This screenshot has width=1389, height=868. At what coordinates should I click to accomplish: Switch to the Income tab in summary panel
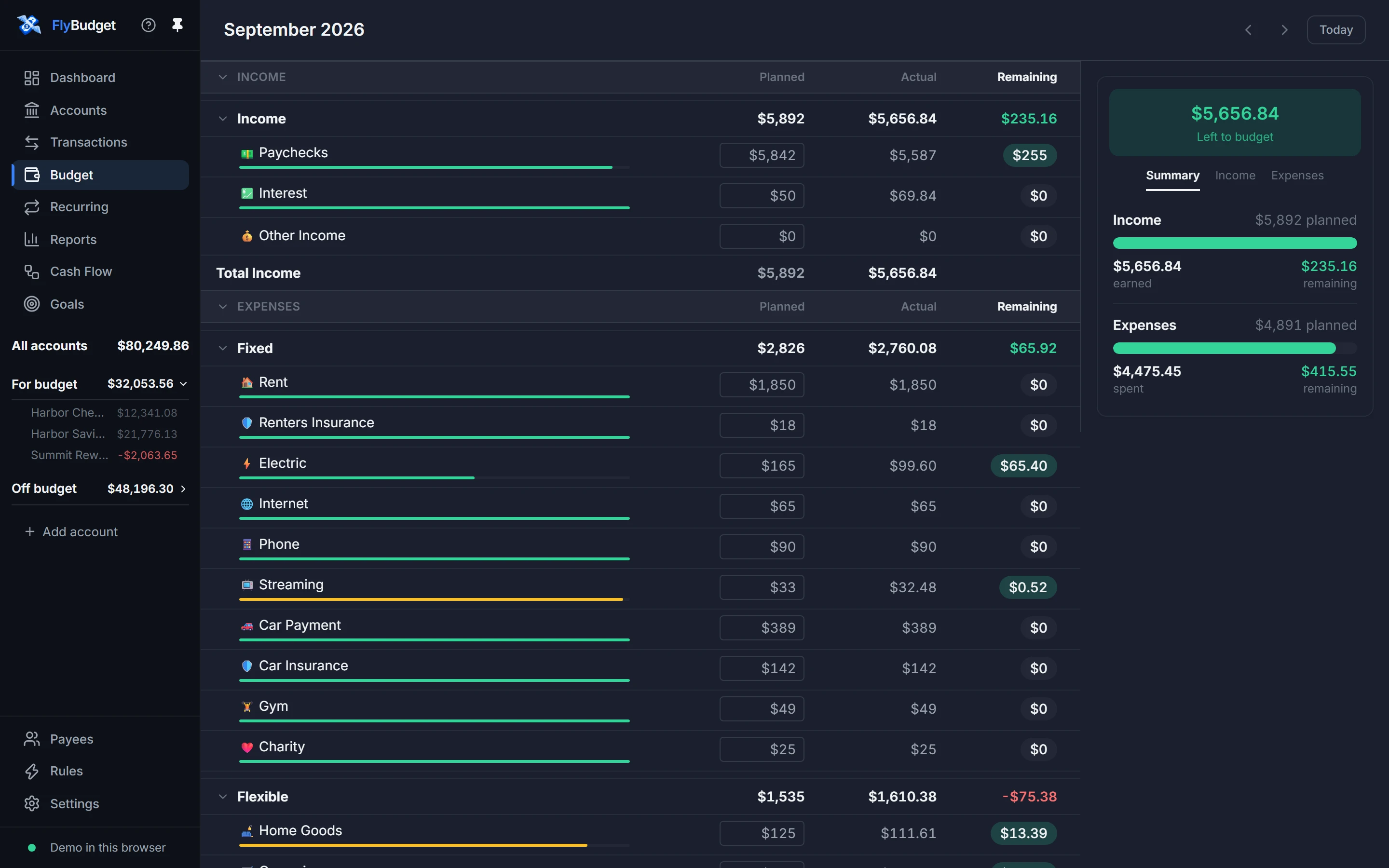(x=1235, y=176)
